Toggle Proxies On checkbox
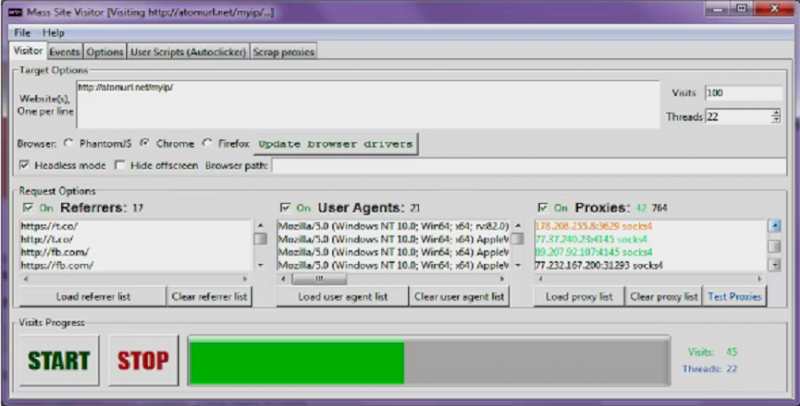Viewport: 800px width, 406px height. point(543,208)
